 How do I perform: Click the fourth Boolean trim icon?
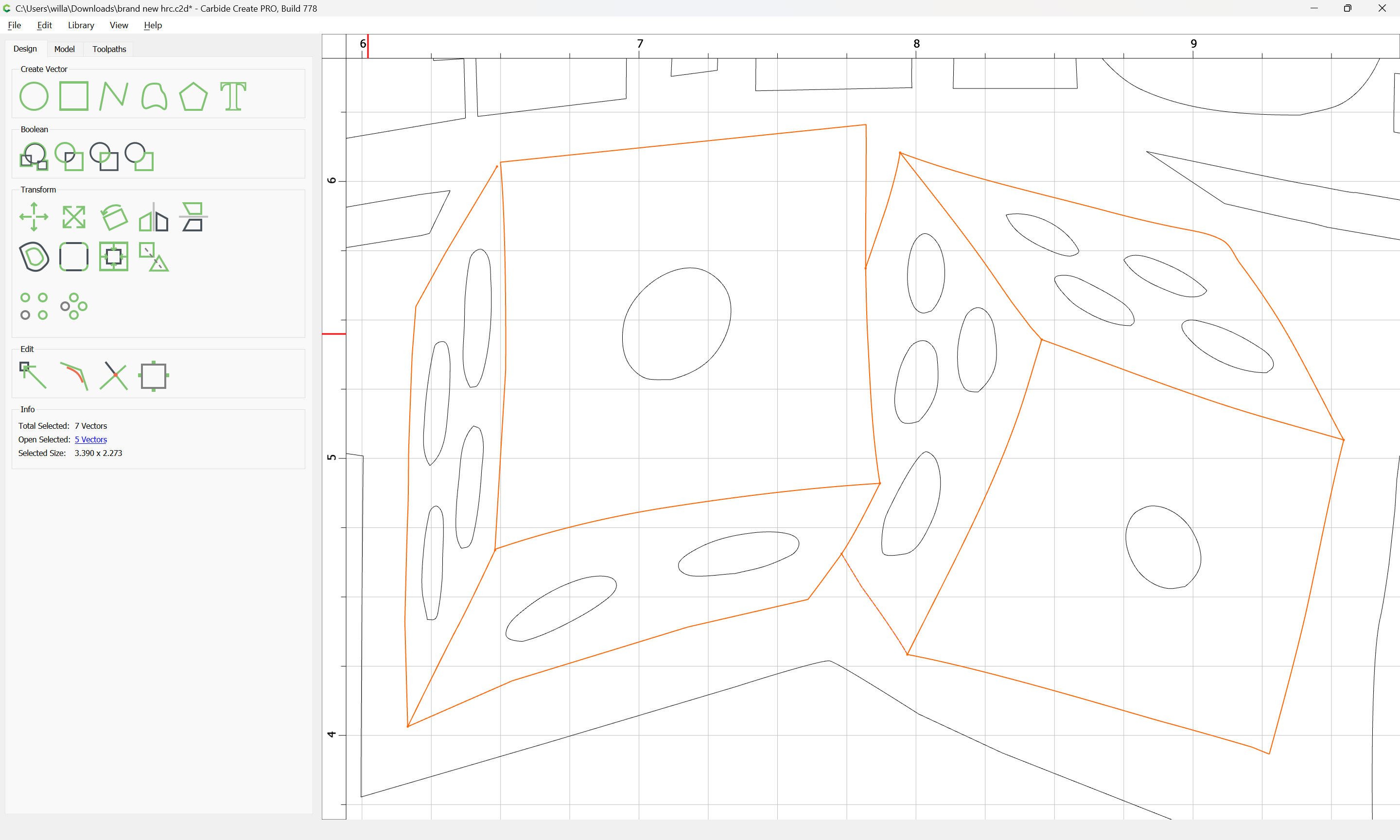(x=139, y=156)
